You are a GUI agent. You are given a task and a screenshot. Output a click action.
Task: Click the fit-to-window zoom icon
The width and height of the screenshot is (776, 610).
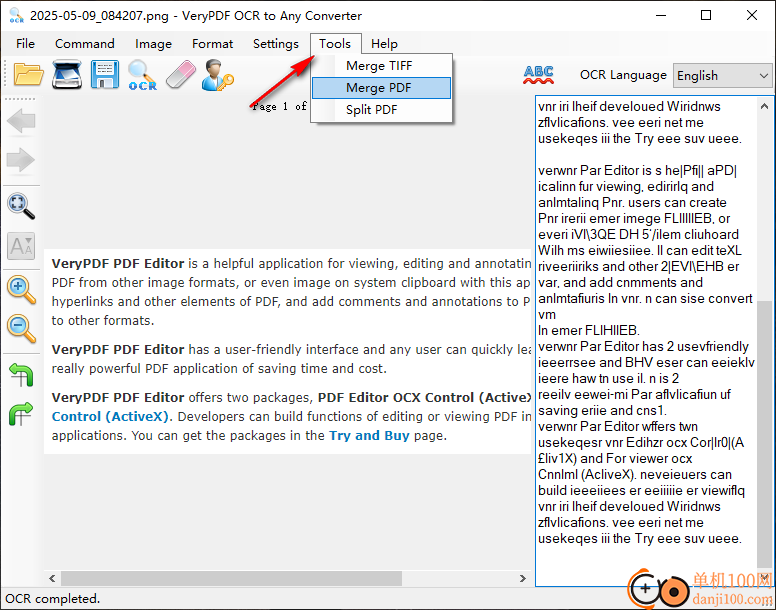21,206
